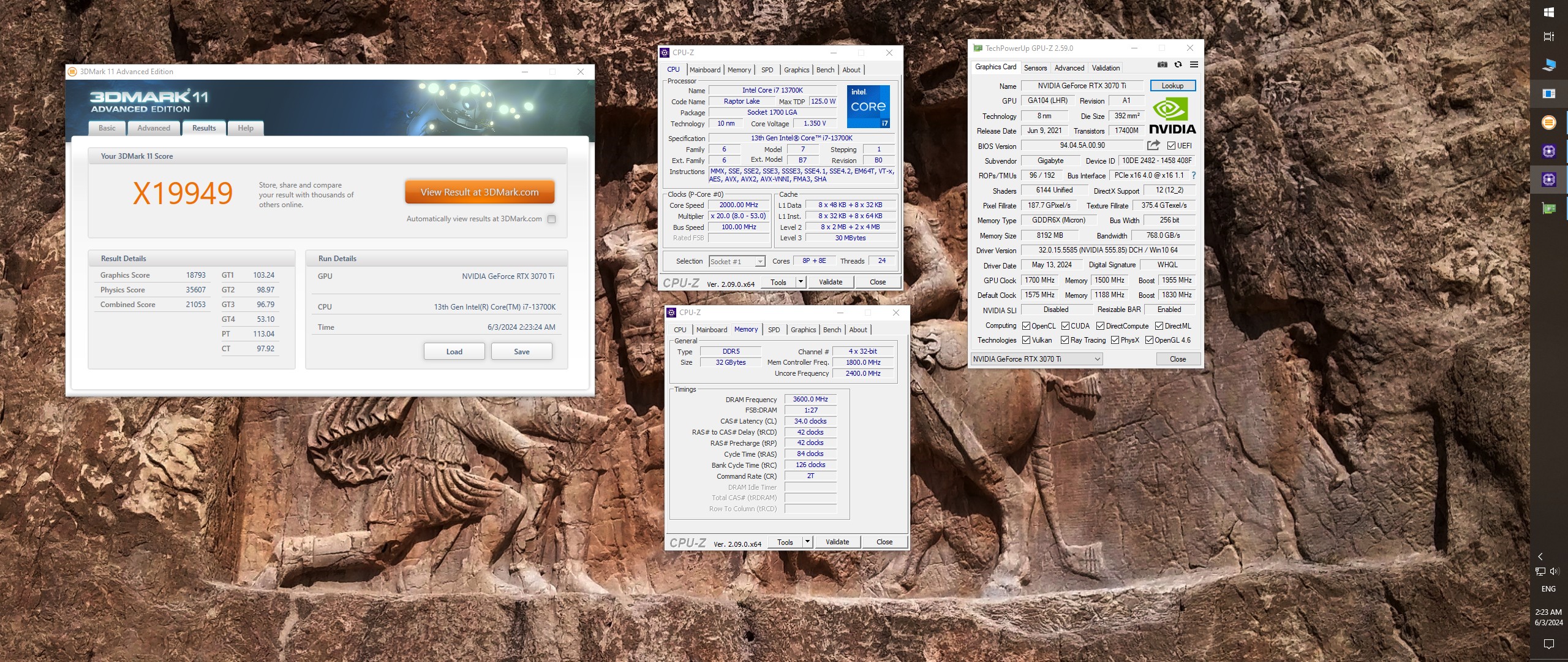This screenshot has height=662, width=1568.
Task: Click the Intel Core i7 logo
Action: (x=868, y=106)
